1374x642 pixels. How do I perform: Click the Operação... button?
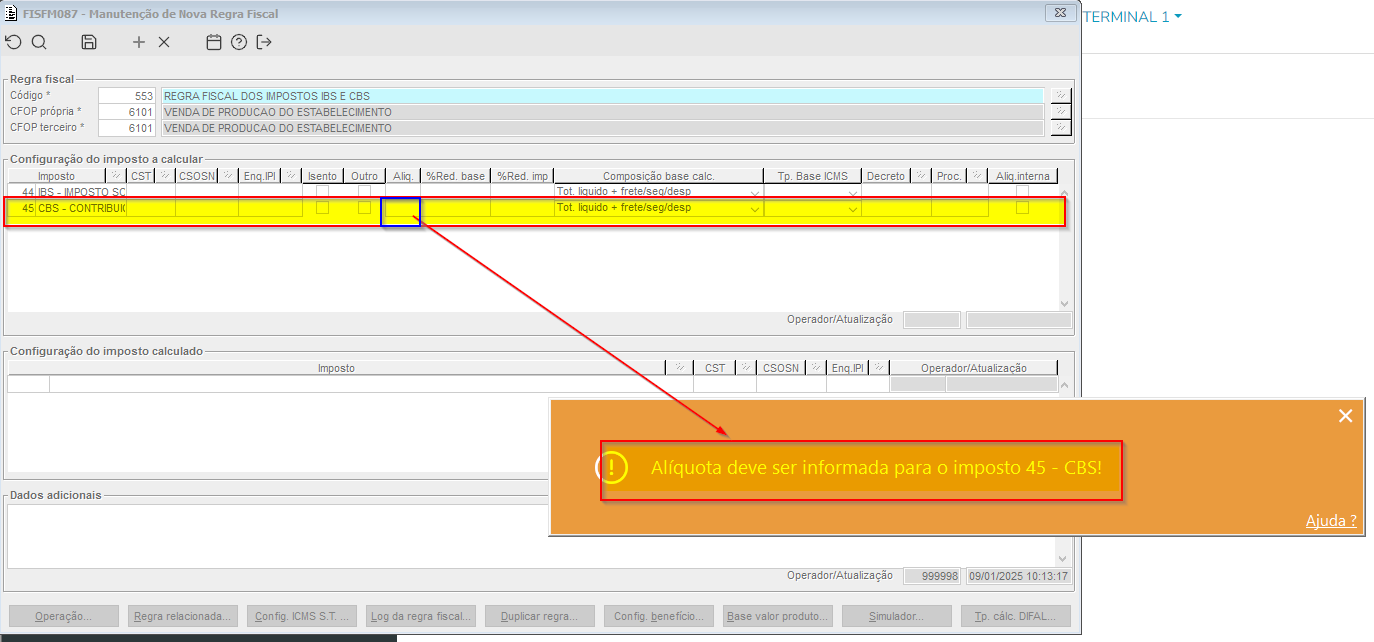63,616
